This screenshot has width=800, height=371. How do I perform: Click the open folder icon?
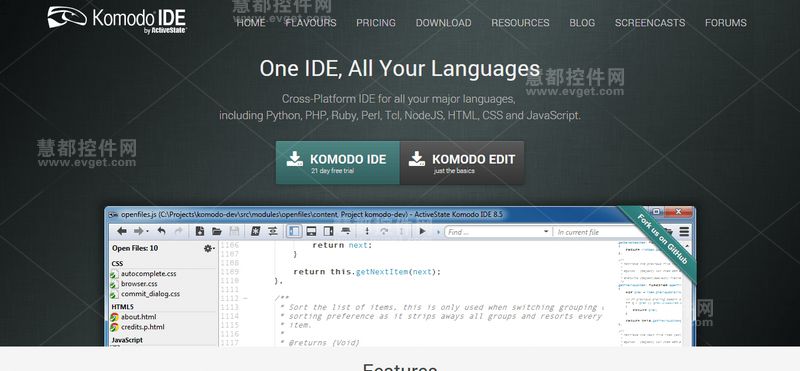(217, 231)
